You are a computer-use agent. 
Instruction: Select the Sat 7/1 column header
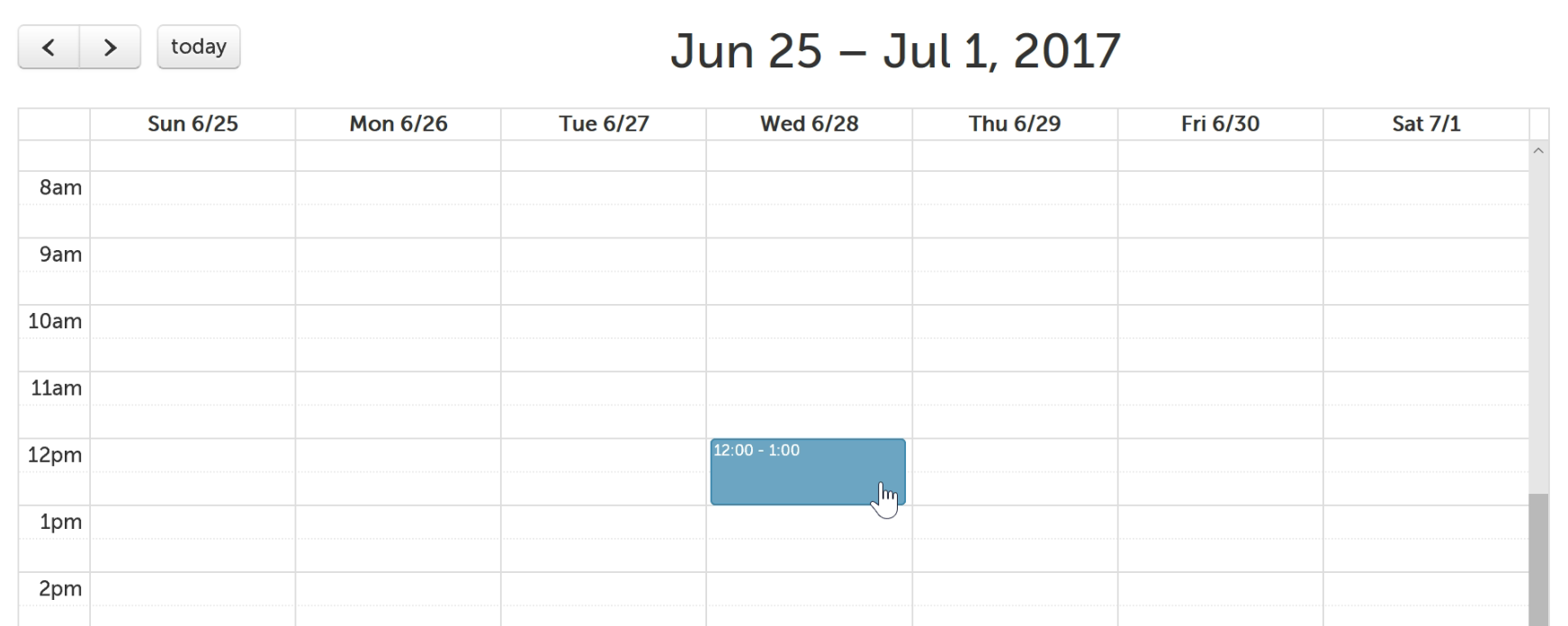tap(1426, 124)
